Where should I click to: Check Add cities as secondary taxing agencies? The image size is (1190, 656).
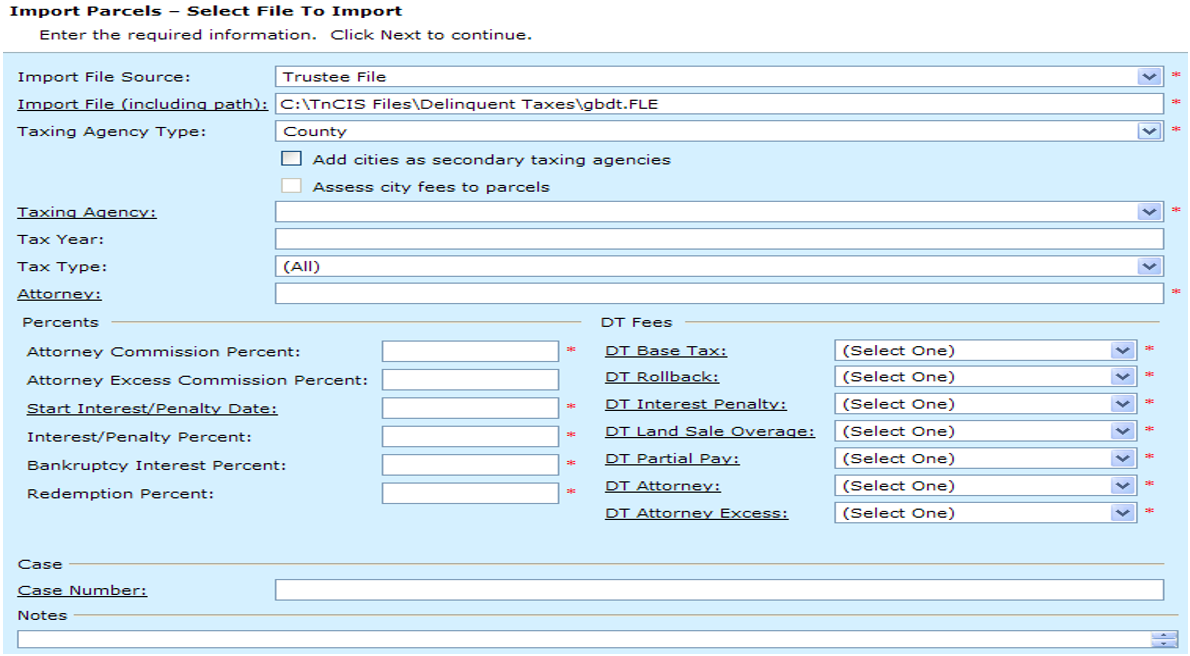291,159
